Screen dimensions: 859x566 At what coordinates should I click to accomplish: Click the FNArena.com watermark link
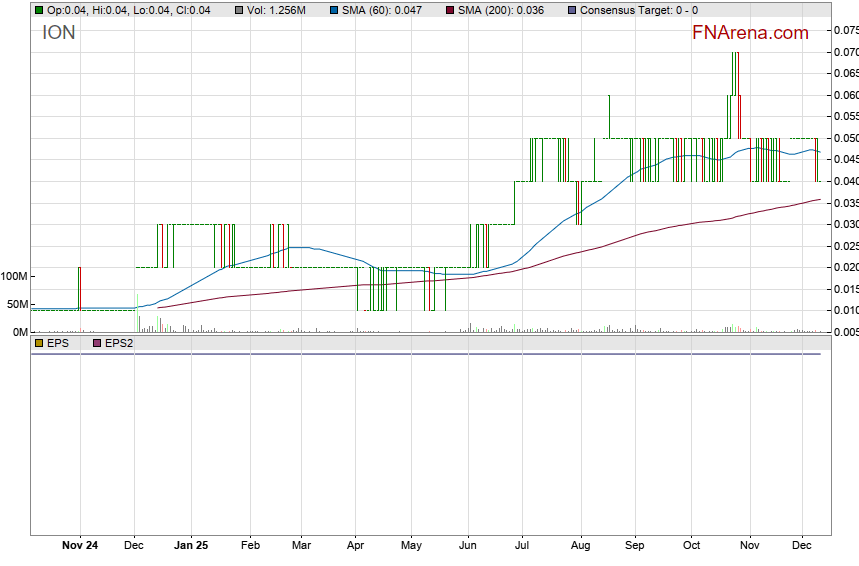pos(750,33)
